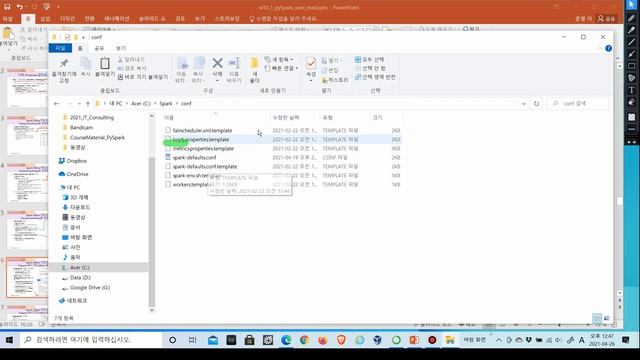Open the PowerPoint Insert ribbon tab
This screenshot has height=360, width=640.
(x=45, y=19)
